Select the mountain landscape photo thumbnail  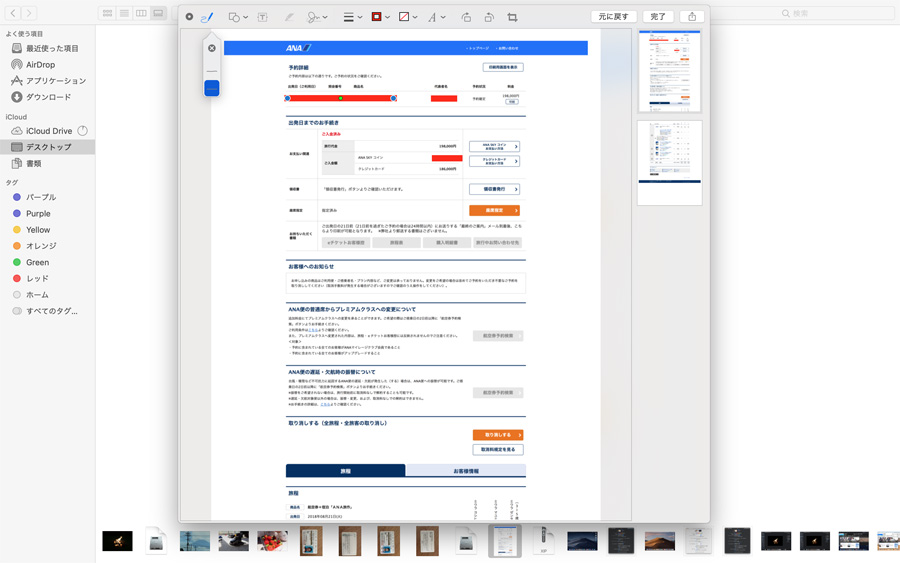coord(195,541)
